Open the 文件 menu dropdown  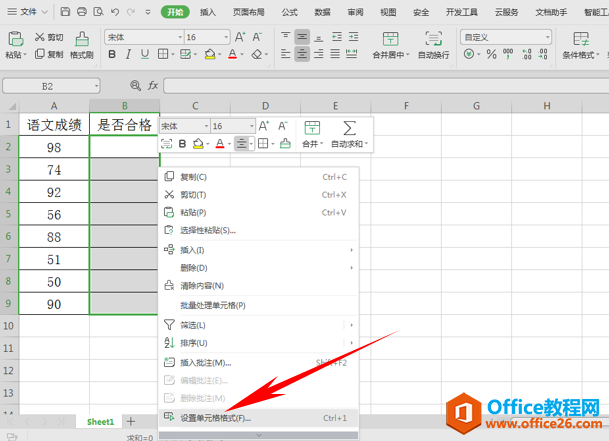click(x=28, y=12)
